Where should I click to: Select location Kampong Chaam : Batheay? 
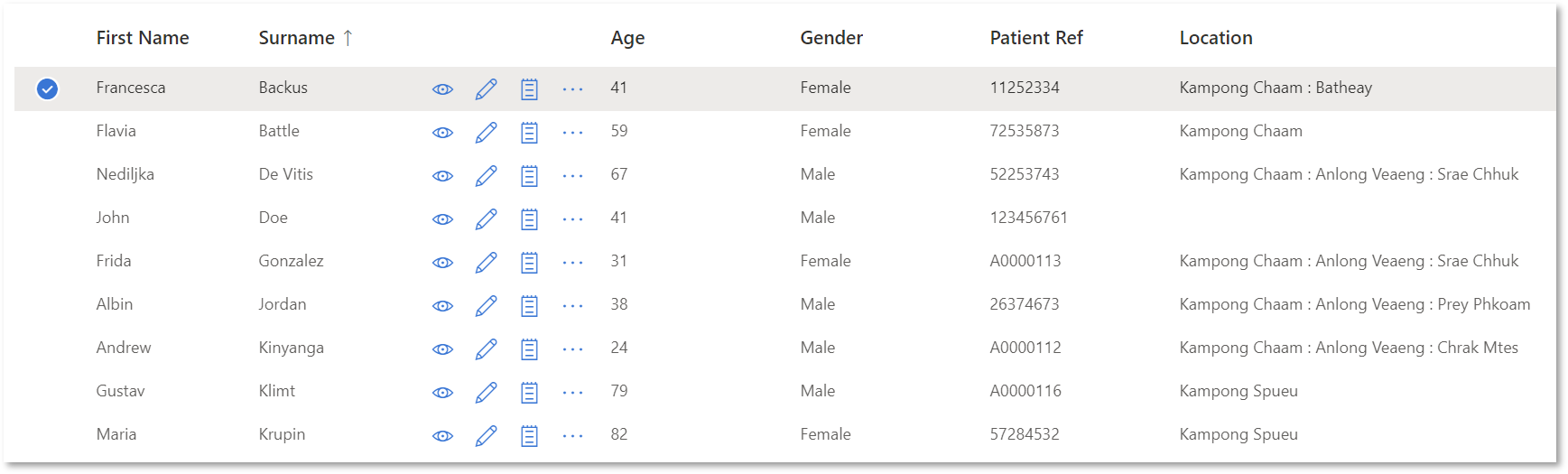pyautogui.click(x=1276, y=88)
